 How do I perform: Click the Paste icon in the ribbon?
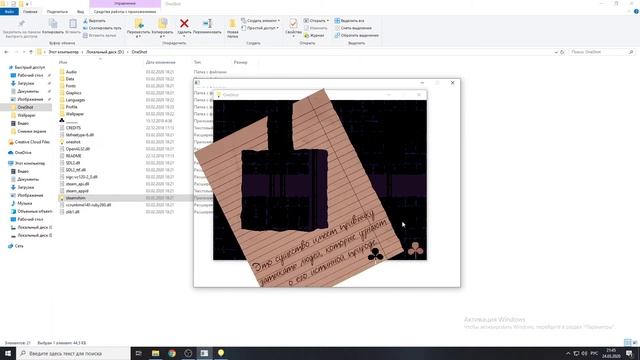[73, 24]
